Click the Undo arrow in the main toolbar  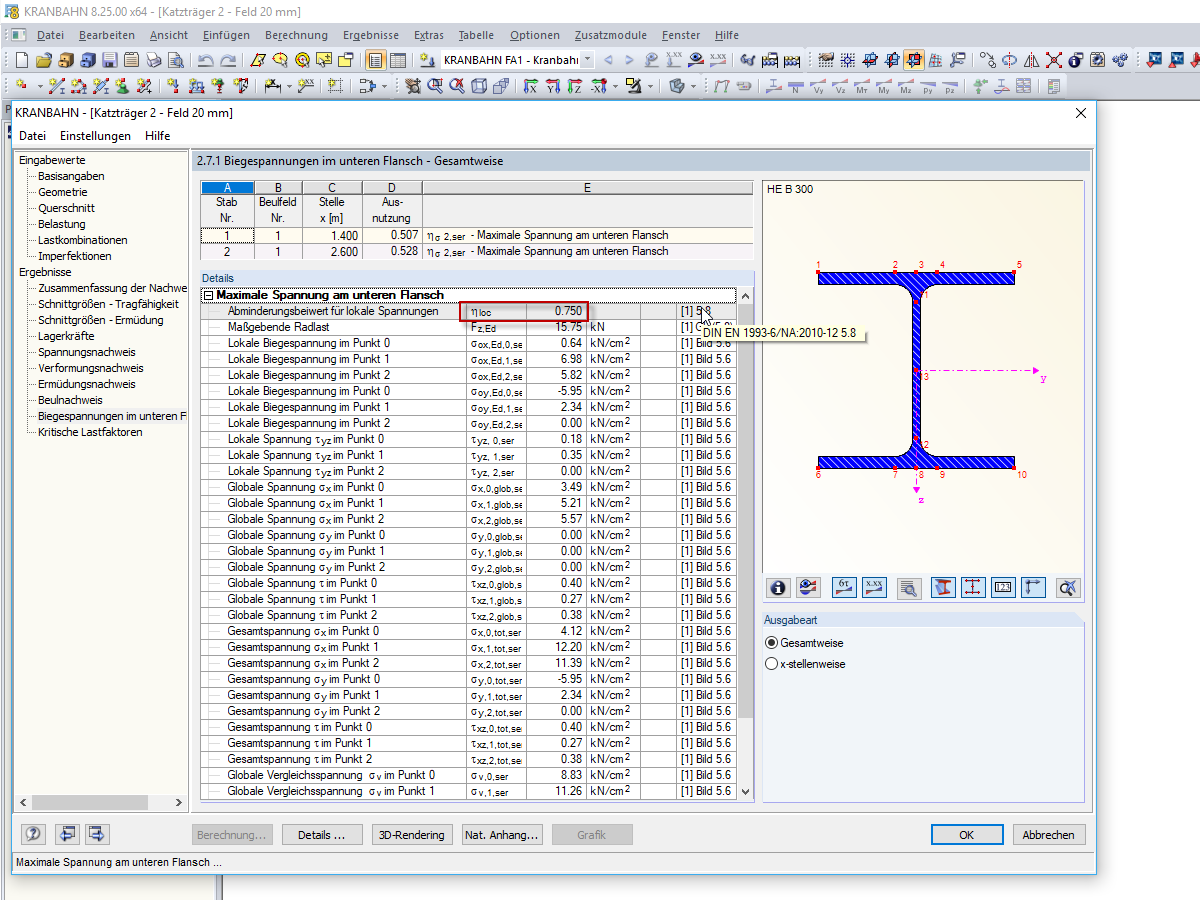[205, 60]
